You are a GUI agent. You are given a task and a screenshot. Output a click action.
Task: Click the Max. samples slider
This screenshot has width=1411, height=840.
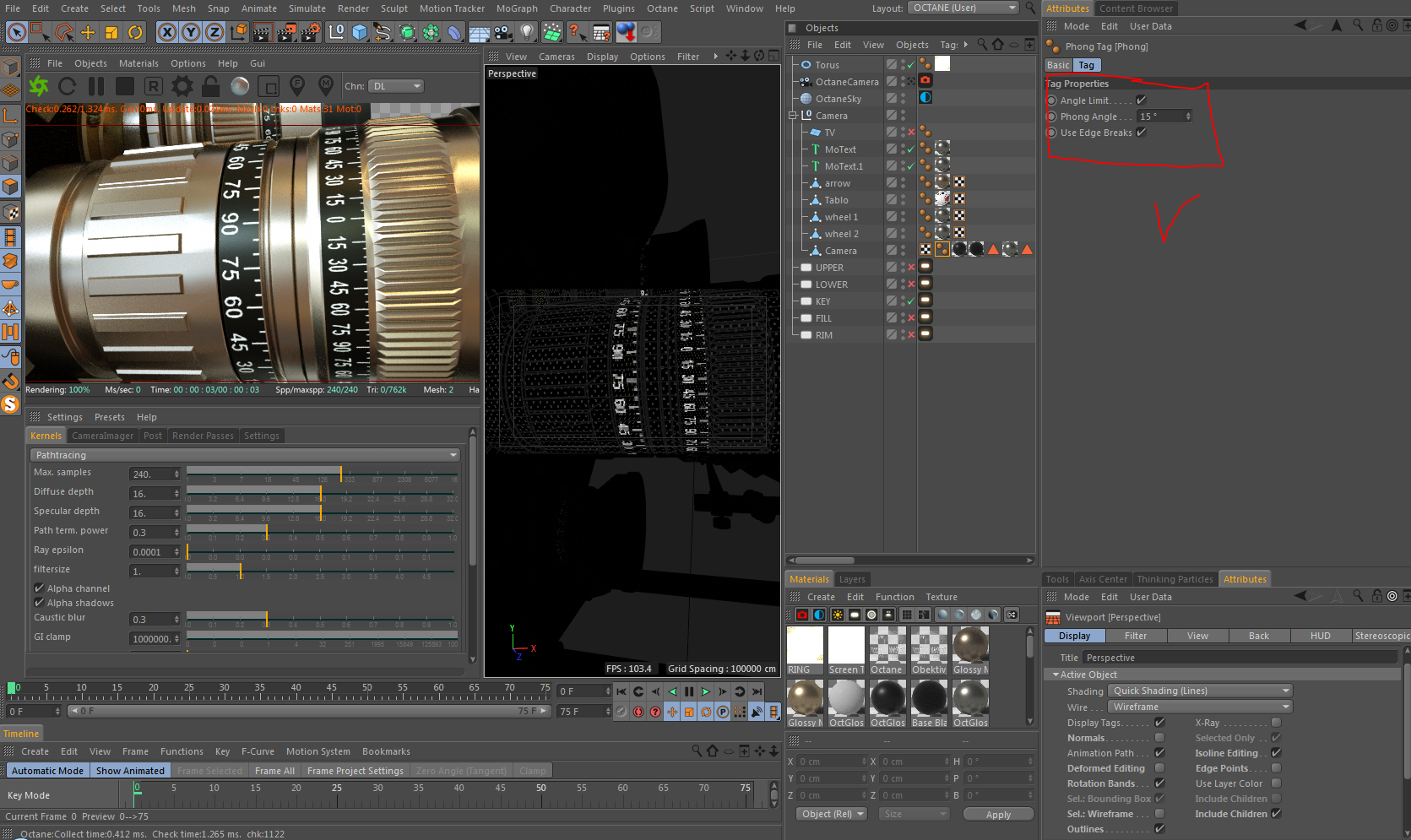point(321,473)
